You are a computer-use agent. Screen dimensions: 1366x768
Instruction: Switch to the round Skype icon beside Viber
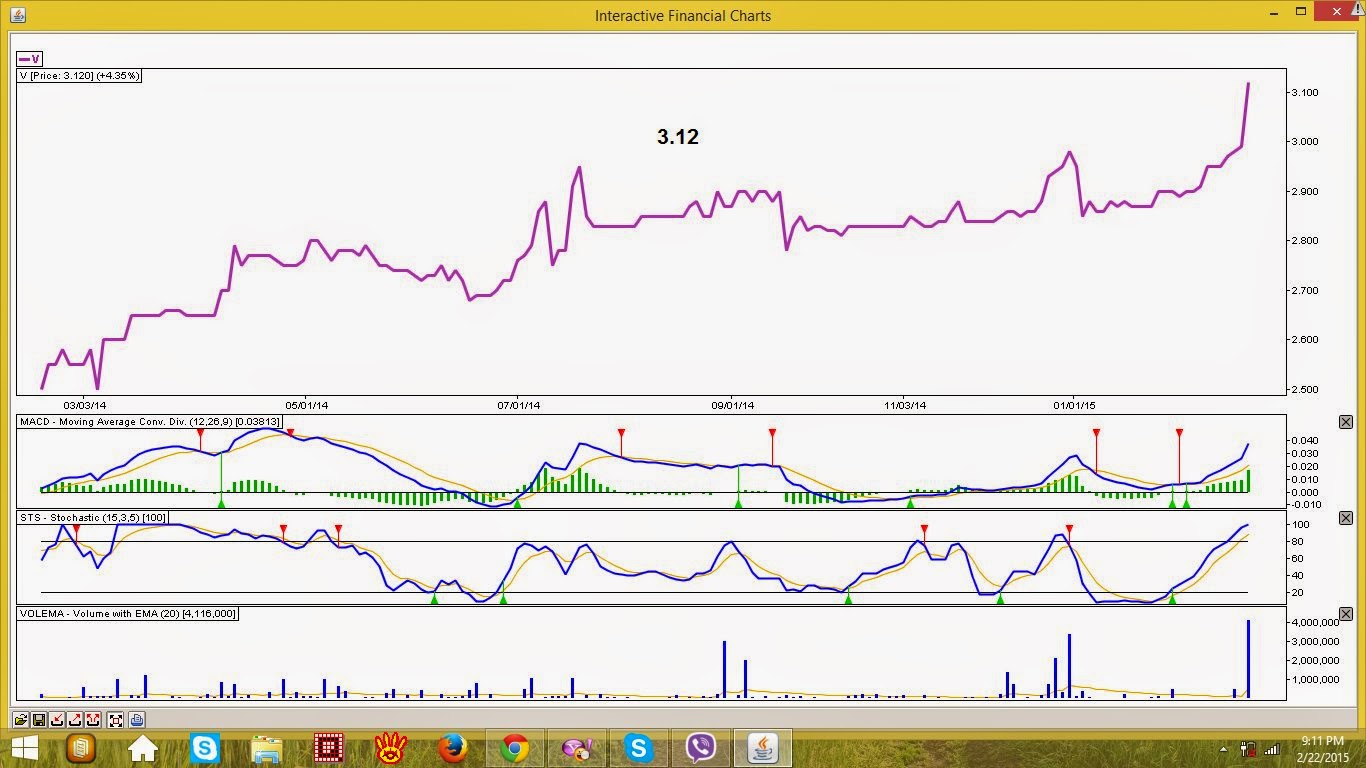point(638,747)
